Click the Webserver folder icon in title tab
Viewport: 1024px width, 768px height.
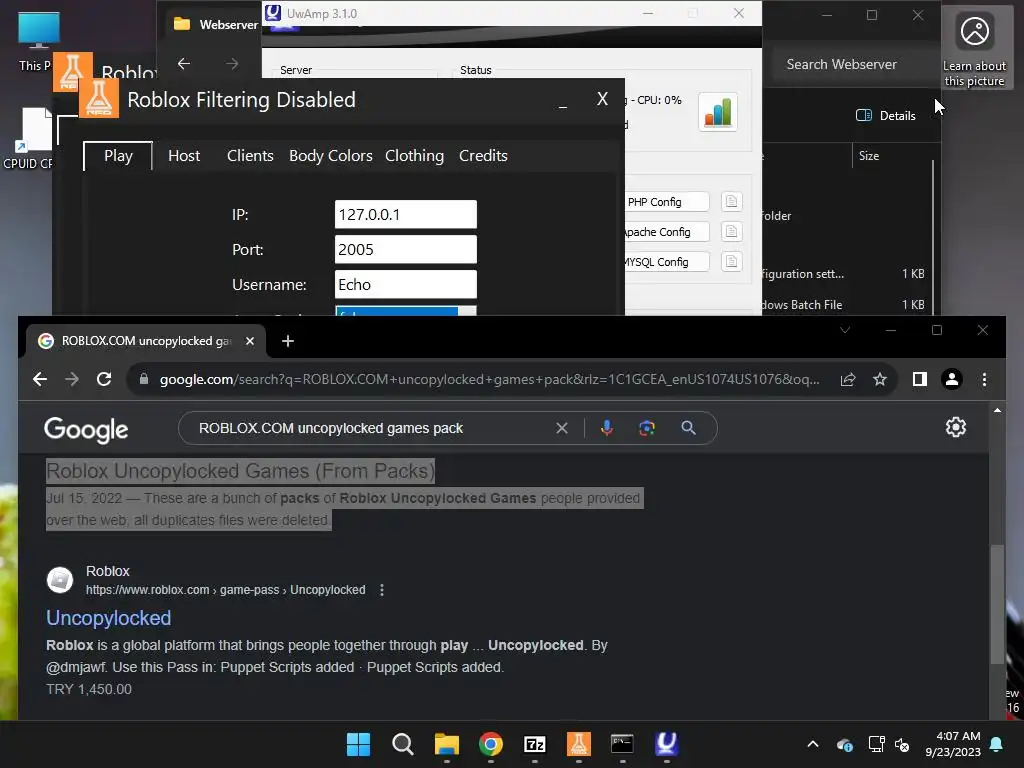pos(182,25)
